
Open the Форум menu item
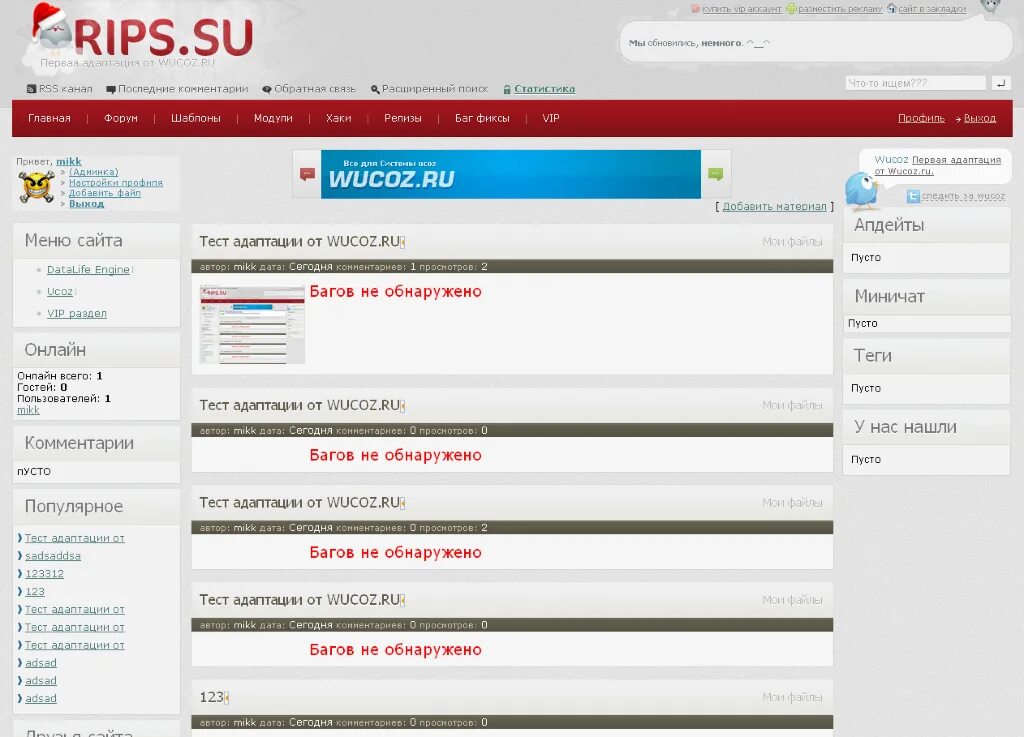[x=121, y=118]
